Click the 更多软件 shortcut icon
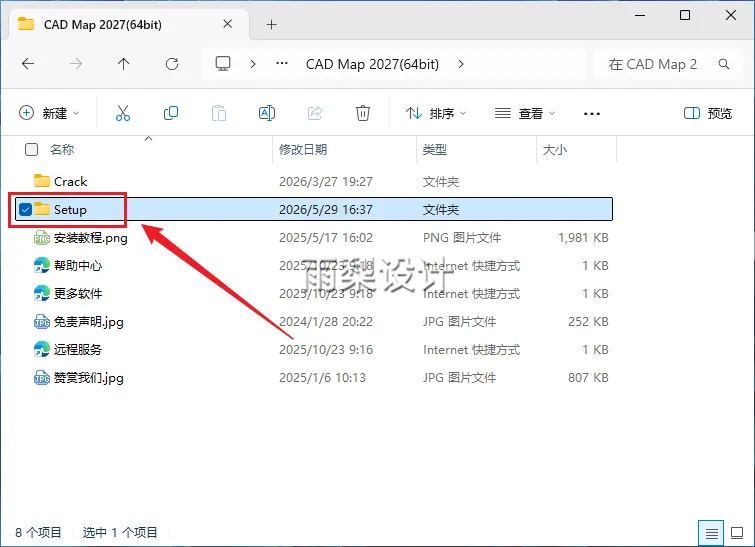Viewport: 755px width, 547px height. (x=42, y=293)
